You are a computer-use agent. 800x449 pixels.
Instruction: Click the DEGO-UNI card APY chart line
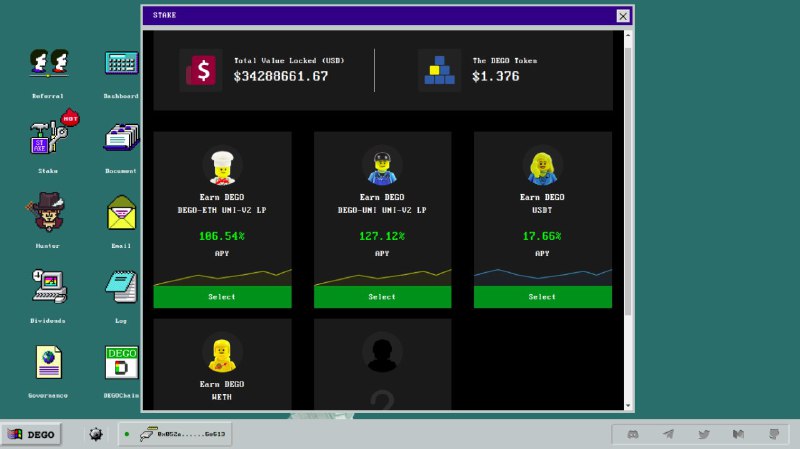coord(383,277)
